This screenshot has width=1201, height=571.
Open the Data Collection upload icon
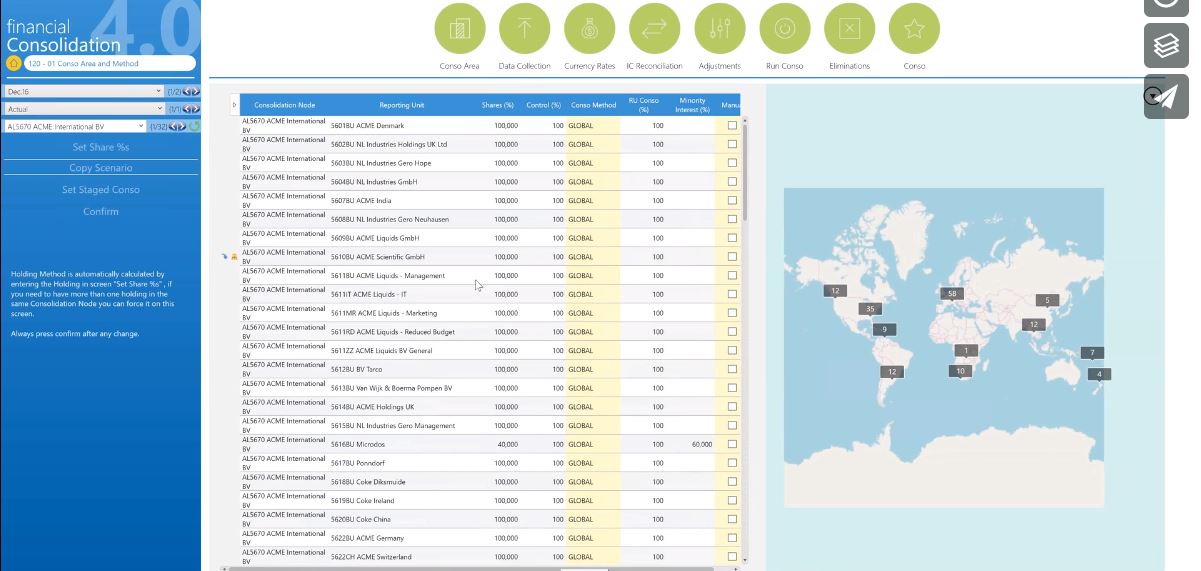(x=524, y=29)
